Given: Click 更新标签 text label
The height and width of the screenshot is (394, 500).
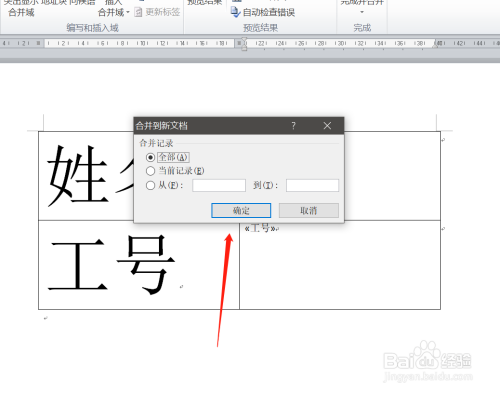Looking at the screenshot, I should pyautogui.click(x=163, y=12).
